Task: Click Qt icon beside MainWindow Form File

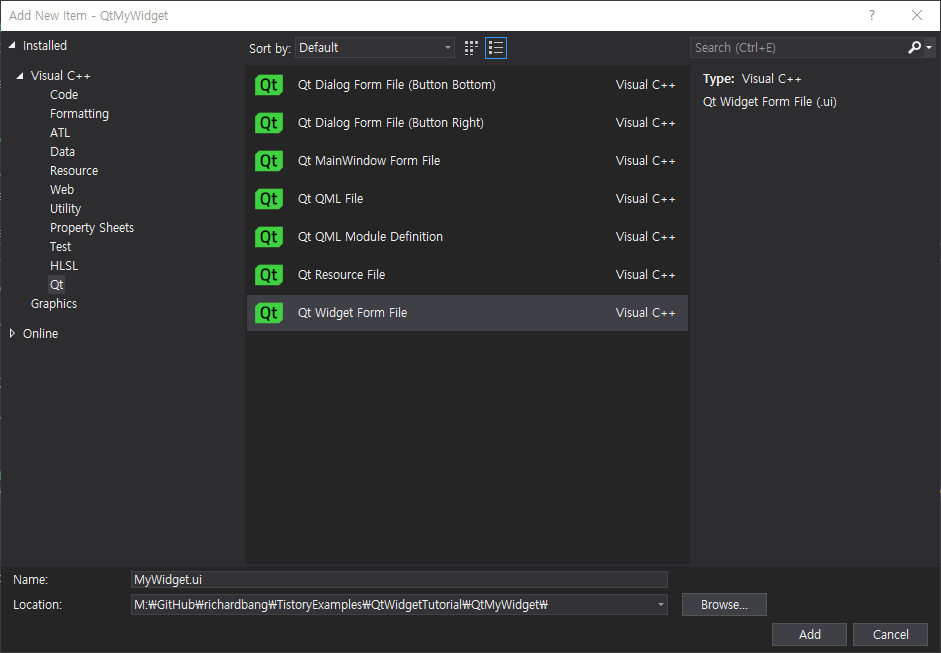Action: [x=269, y=161]
